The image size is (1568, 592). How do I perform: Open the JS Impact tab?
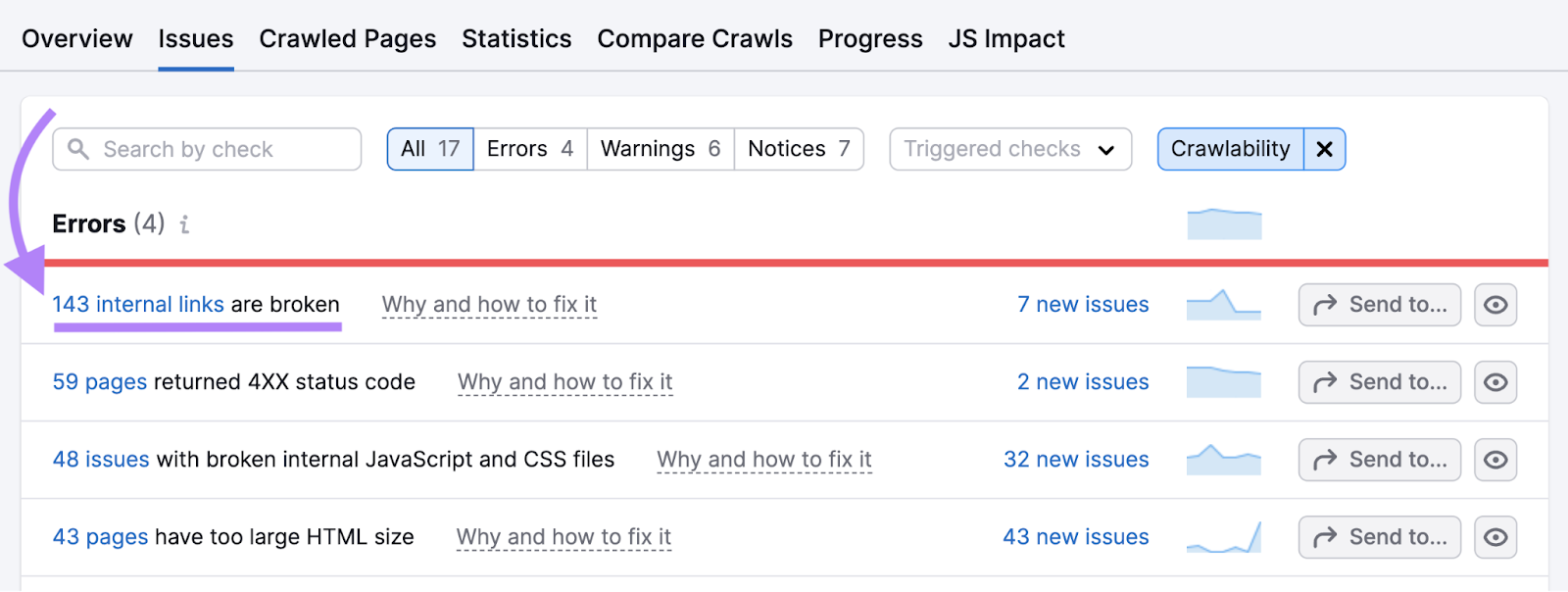1005,38
